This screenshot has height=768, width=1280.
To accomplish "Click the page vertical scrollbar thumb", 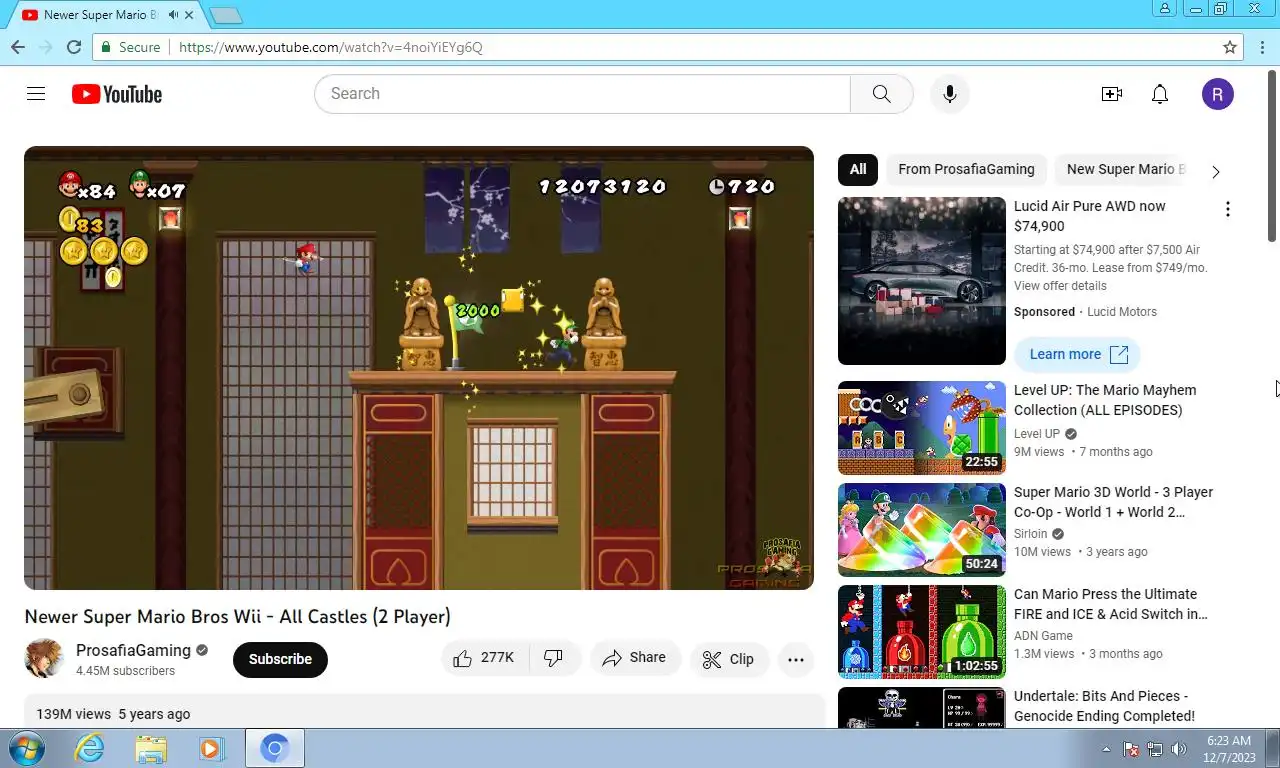I will [x=1272, y=154].
